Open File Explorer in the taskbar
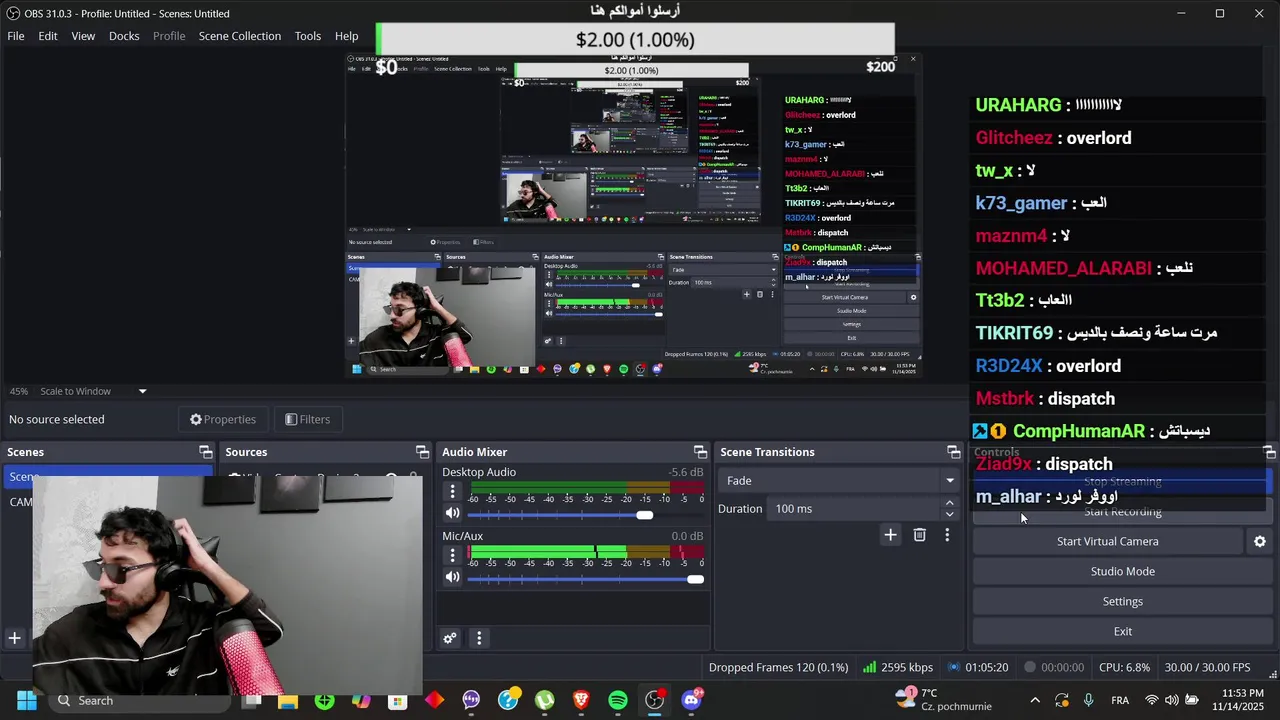1280x720 pixels. 288,700
